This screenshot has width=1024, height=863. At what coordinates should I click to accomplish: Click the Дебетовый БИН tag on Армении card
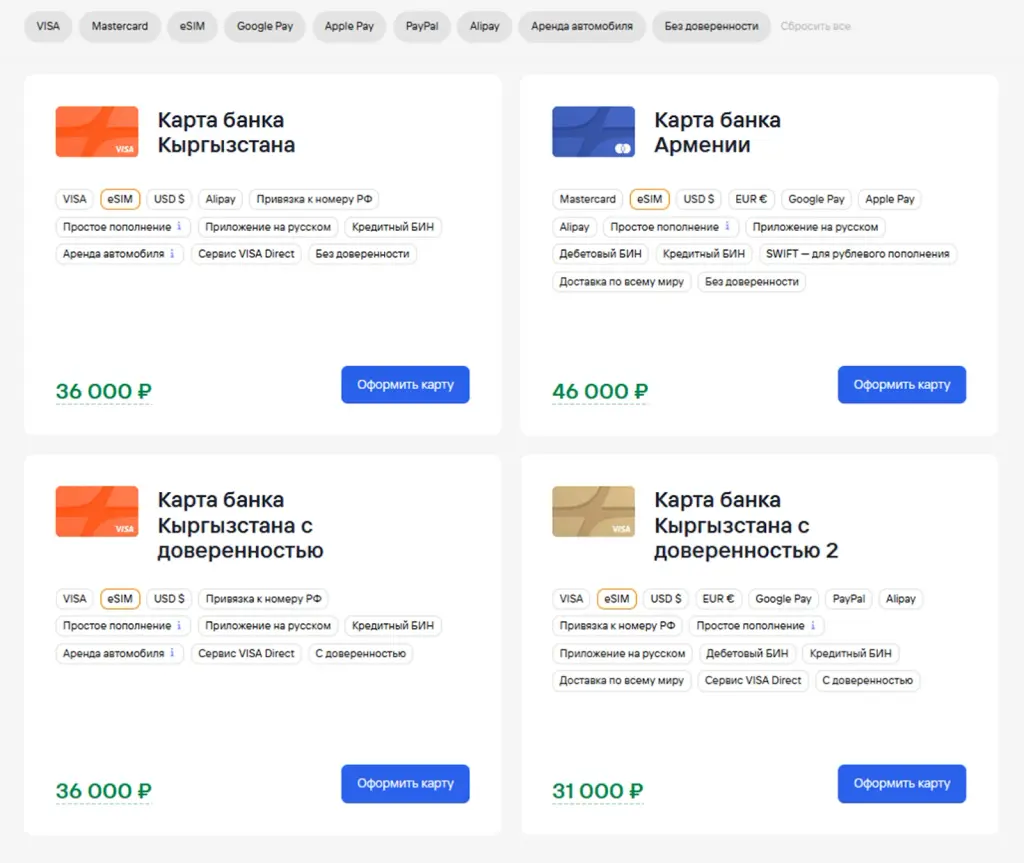(600, 253)
